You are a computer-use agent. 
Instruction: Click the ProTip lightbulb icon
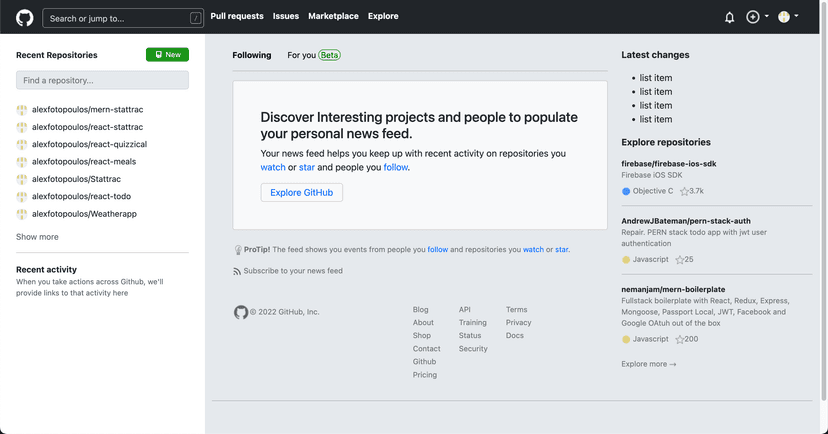coord(238,250)
